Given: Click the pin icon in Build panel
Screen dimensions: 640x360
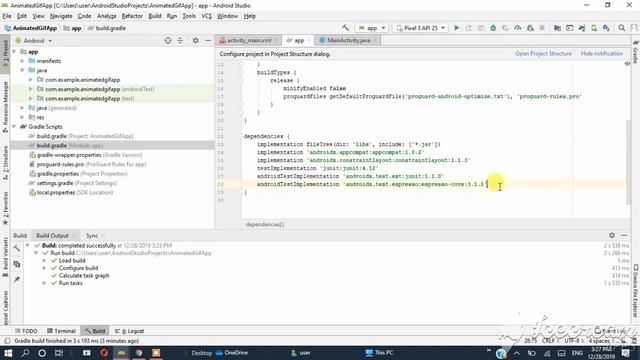Looking at the screenshot, I should pyautogui.click(x=17, y=279).
